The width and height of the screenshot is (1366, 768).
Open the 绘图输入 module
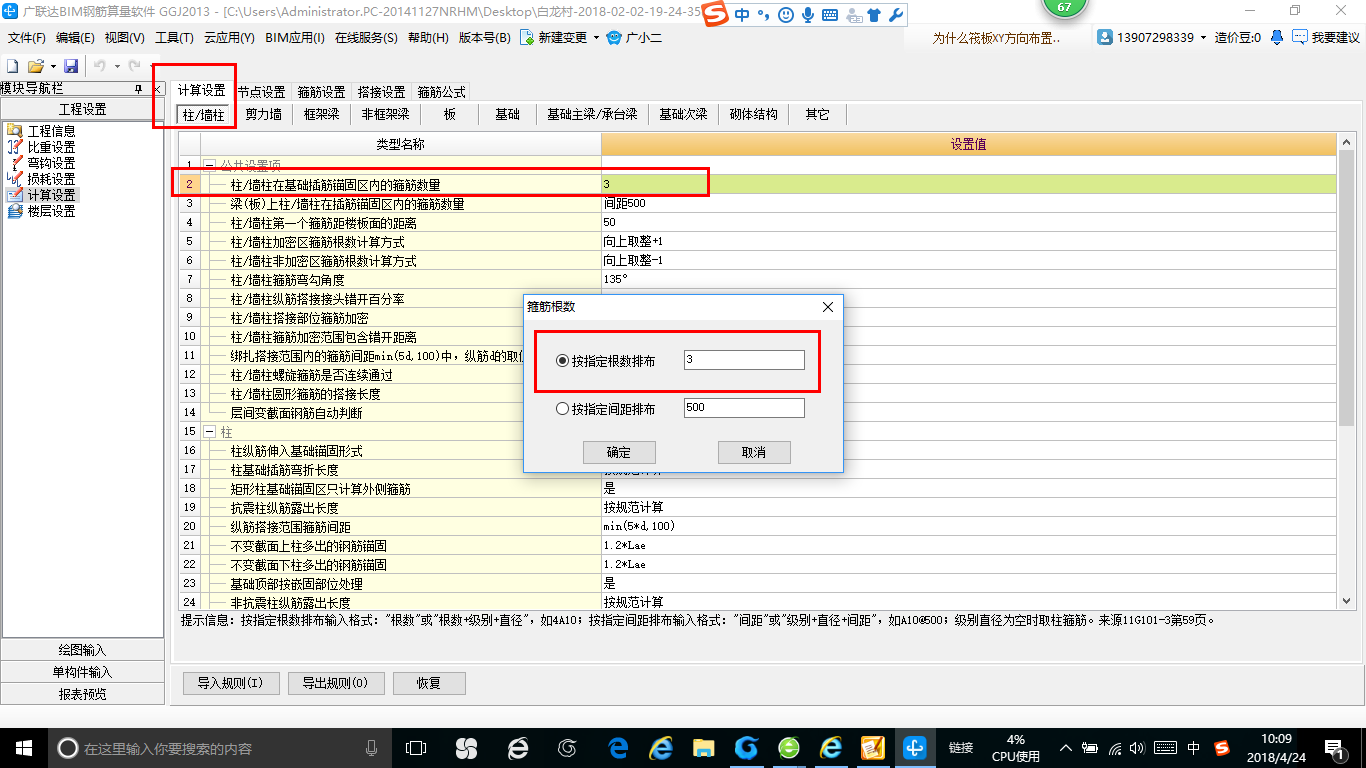(83, 650)
